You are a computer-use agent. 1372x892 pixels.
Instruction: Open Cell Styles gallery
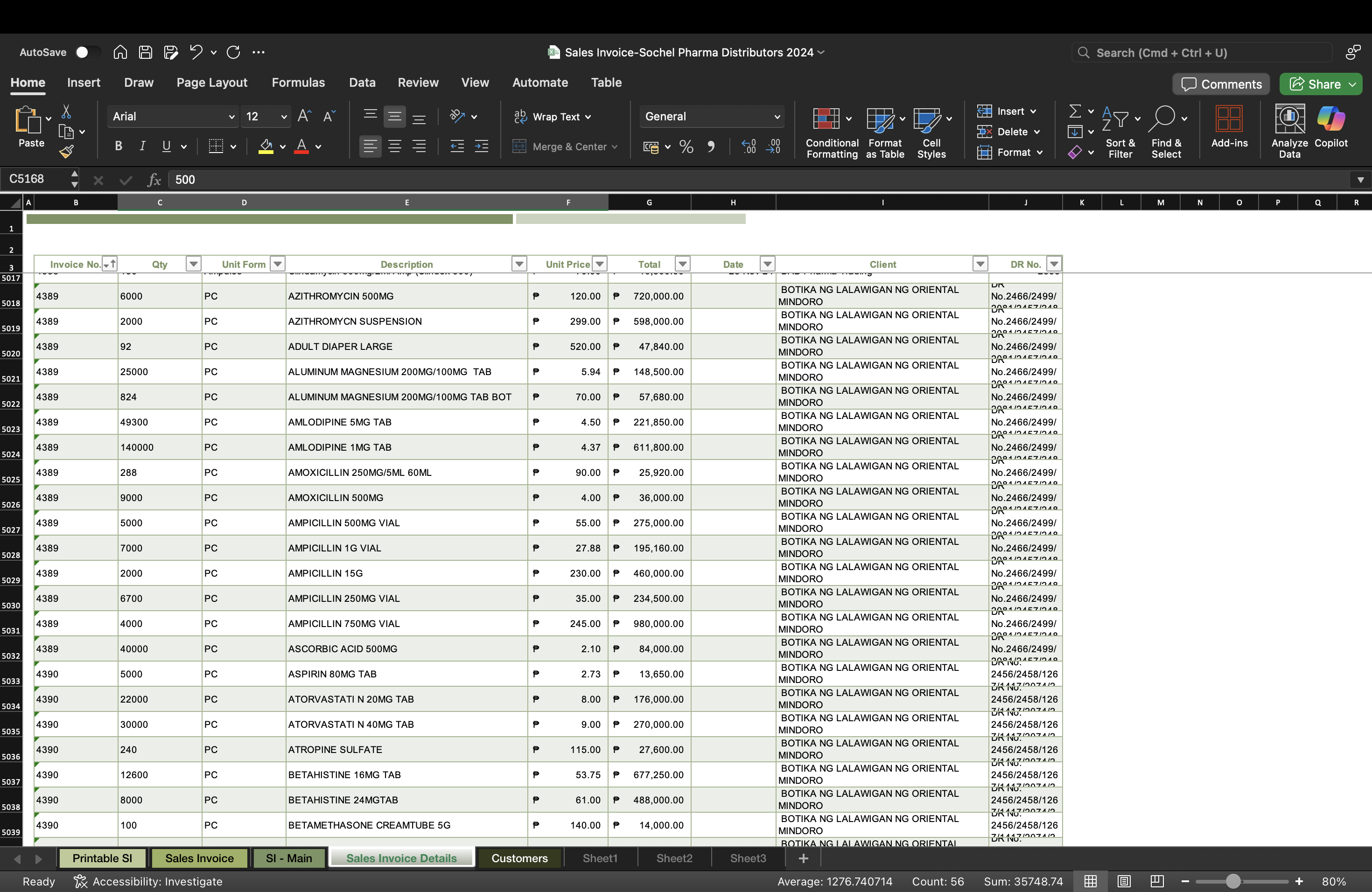point(931,132)
